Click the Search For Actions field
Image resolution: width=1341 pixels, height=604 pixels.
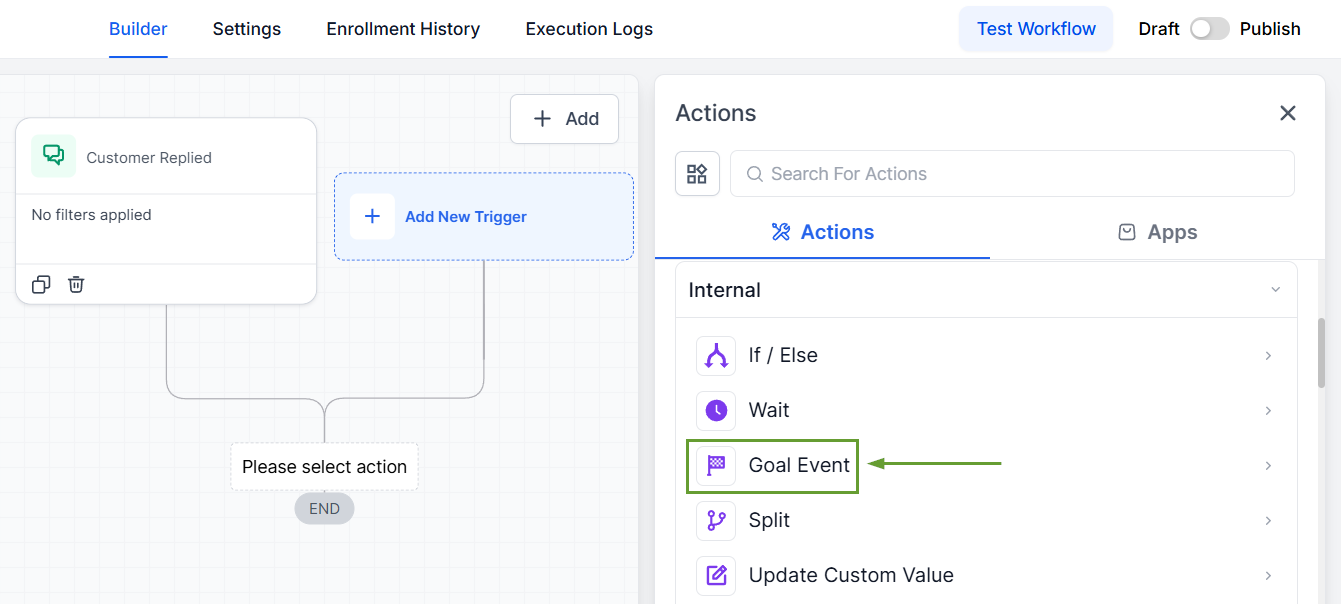point(1012,174)
